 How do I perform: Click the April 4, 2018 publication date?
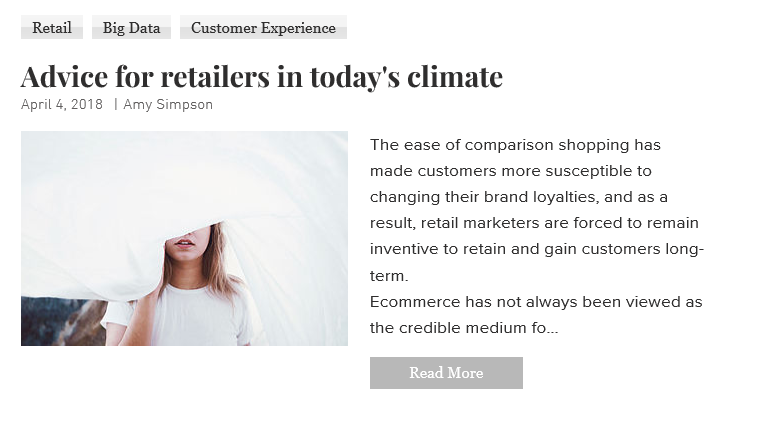62,105
